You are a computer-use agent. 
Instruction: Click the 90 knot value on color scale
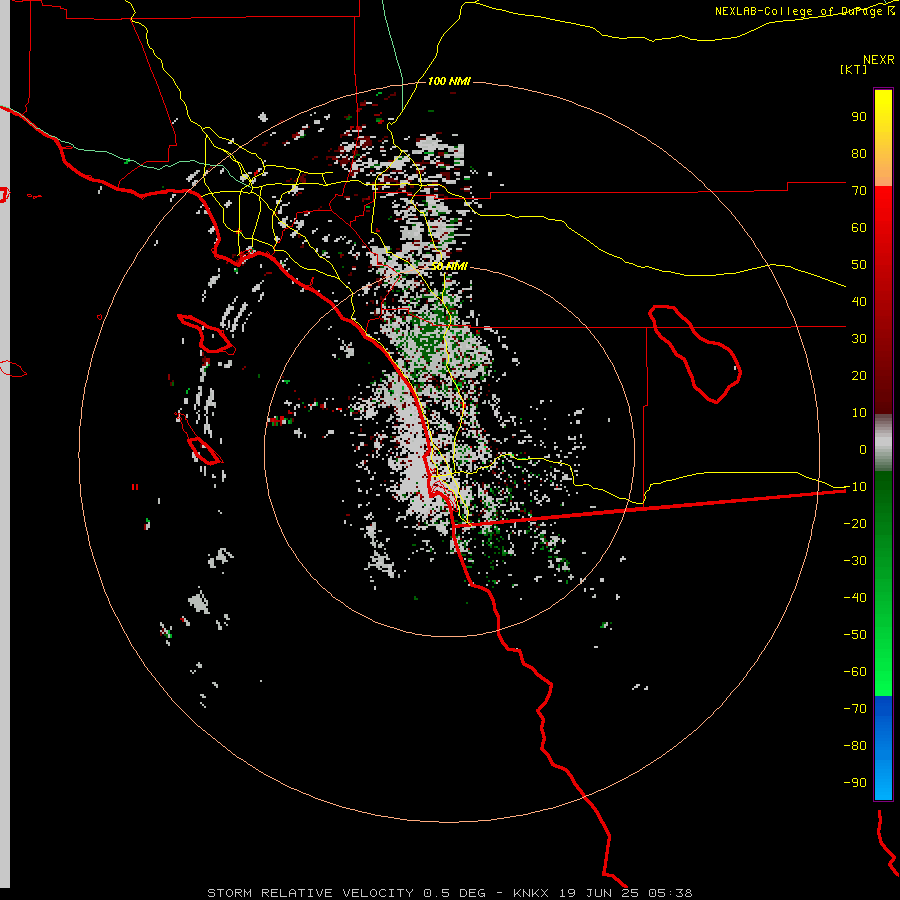859,117
